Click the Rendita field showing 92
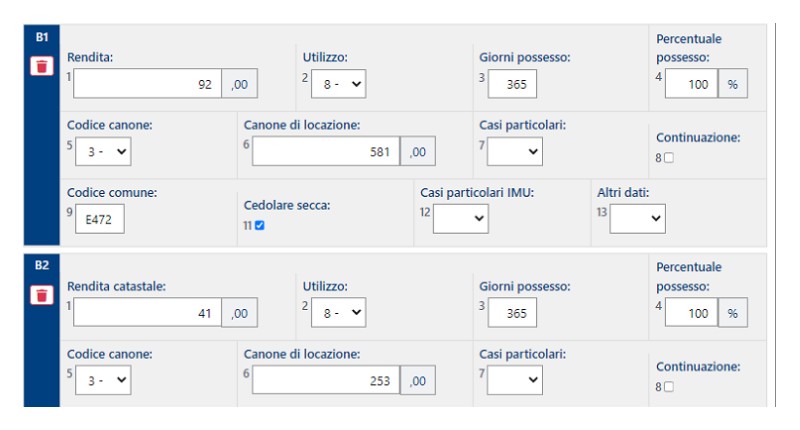Viewport: 800px width, 430px height. click(x=147, y=85)
